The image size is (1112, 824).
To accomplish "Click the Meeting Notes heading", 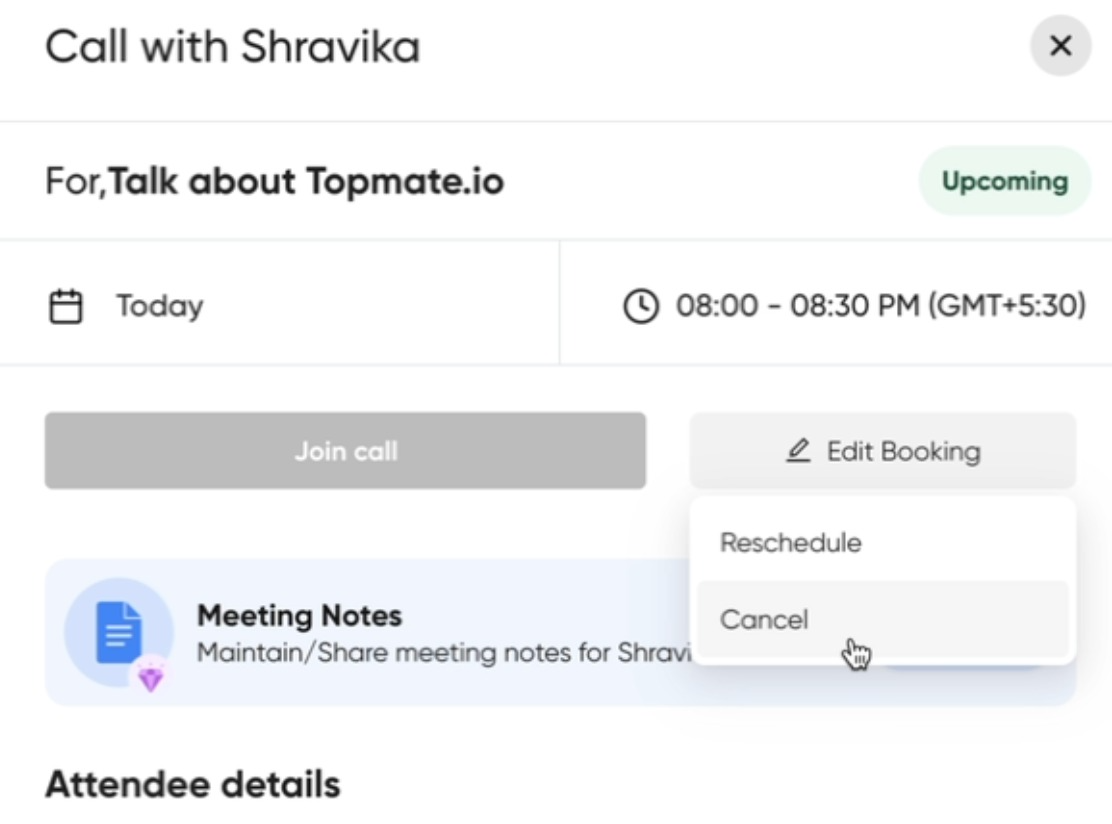I will [299, 616].
